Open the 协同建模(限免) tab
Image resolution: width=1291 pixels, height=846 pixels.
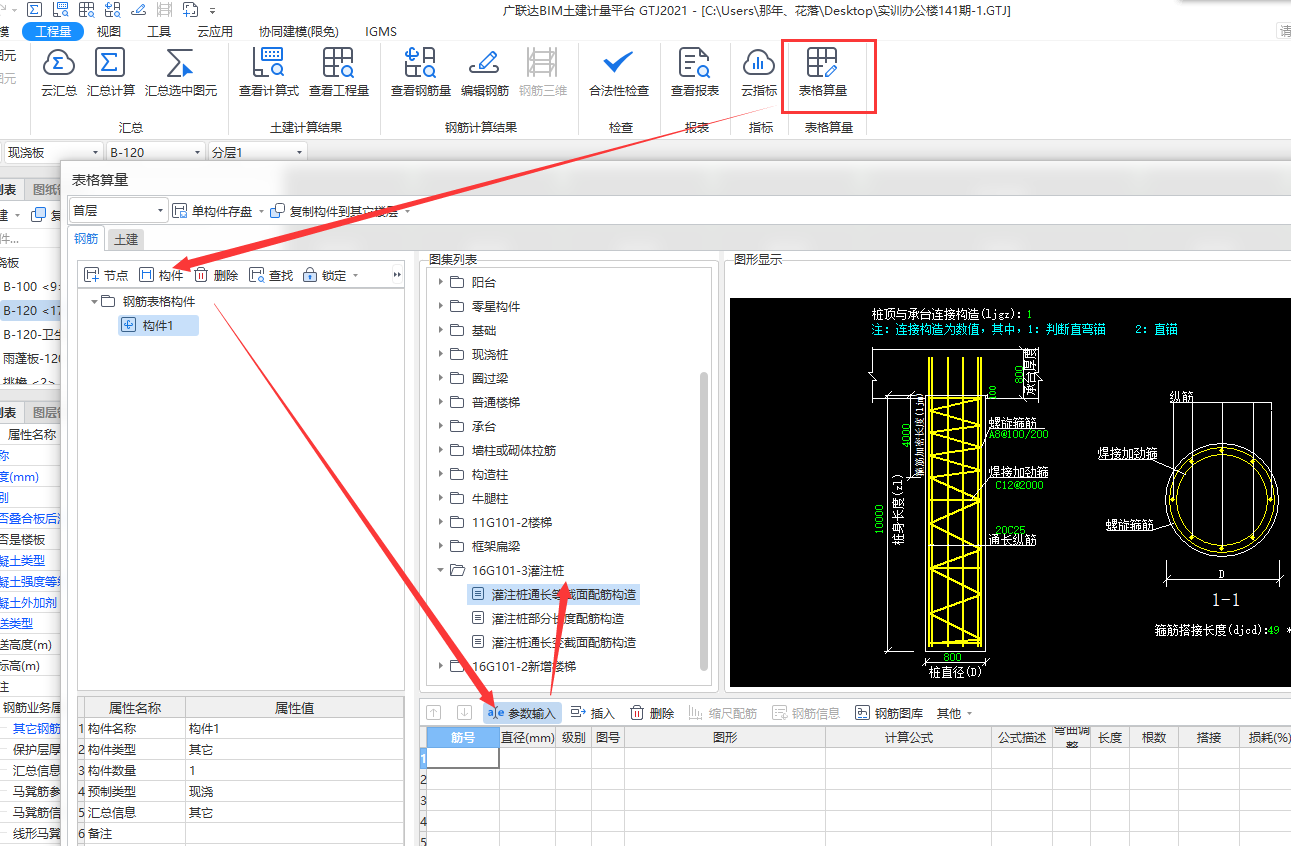tap(298, 31)
